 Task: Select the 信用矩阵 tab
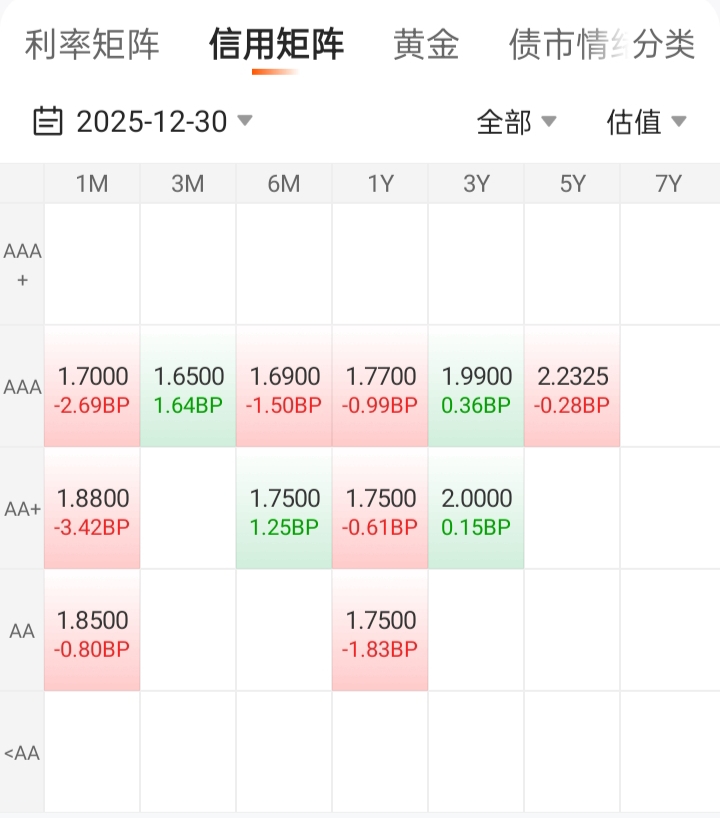pos(276,45)
